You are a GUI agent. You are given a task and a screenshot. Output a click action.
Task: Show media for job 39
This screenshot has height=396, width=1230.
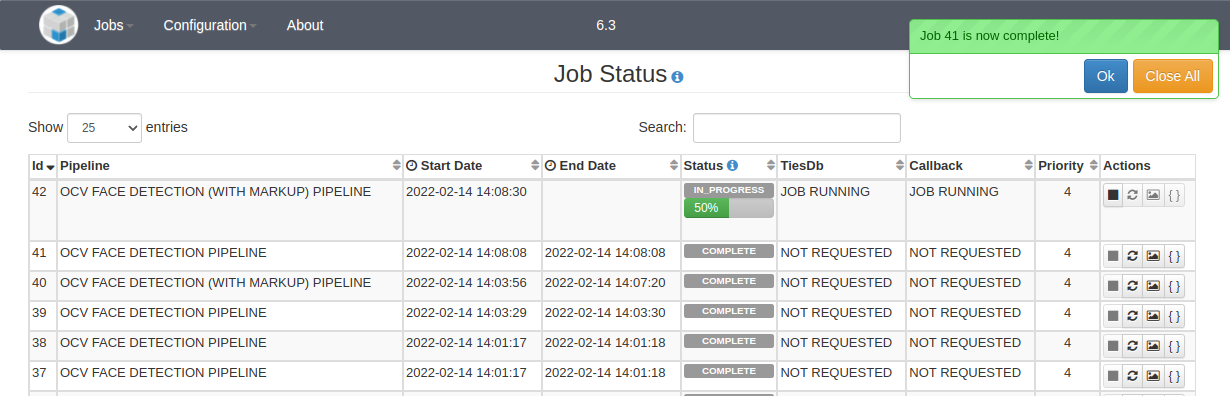(1153, 316)
